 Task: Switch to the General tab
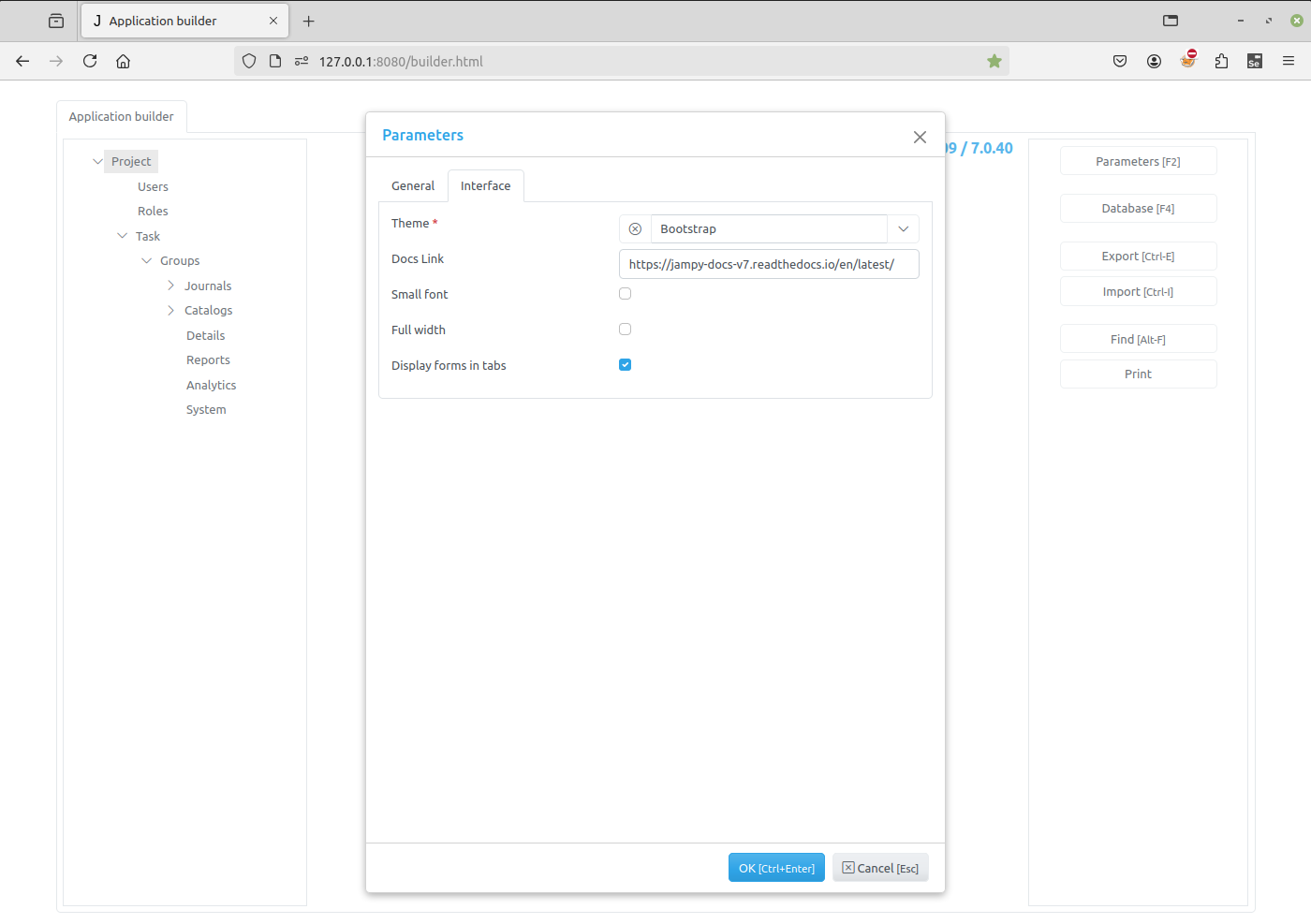413,186
